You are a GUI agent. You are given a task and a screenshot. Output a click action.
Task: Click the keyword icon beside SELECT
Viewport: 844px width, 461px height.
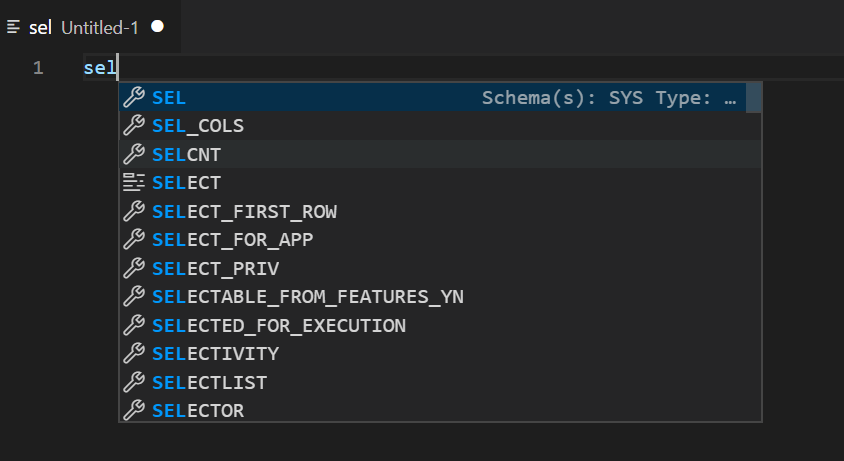[x=133, y=183]
